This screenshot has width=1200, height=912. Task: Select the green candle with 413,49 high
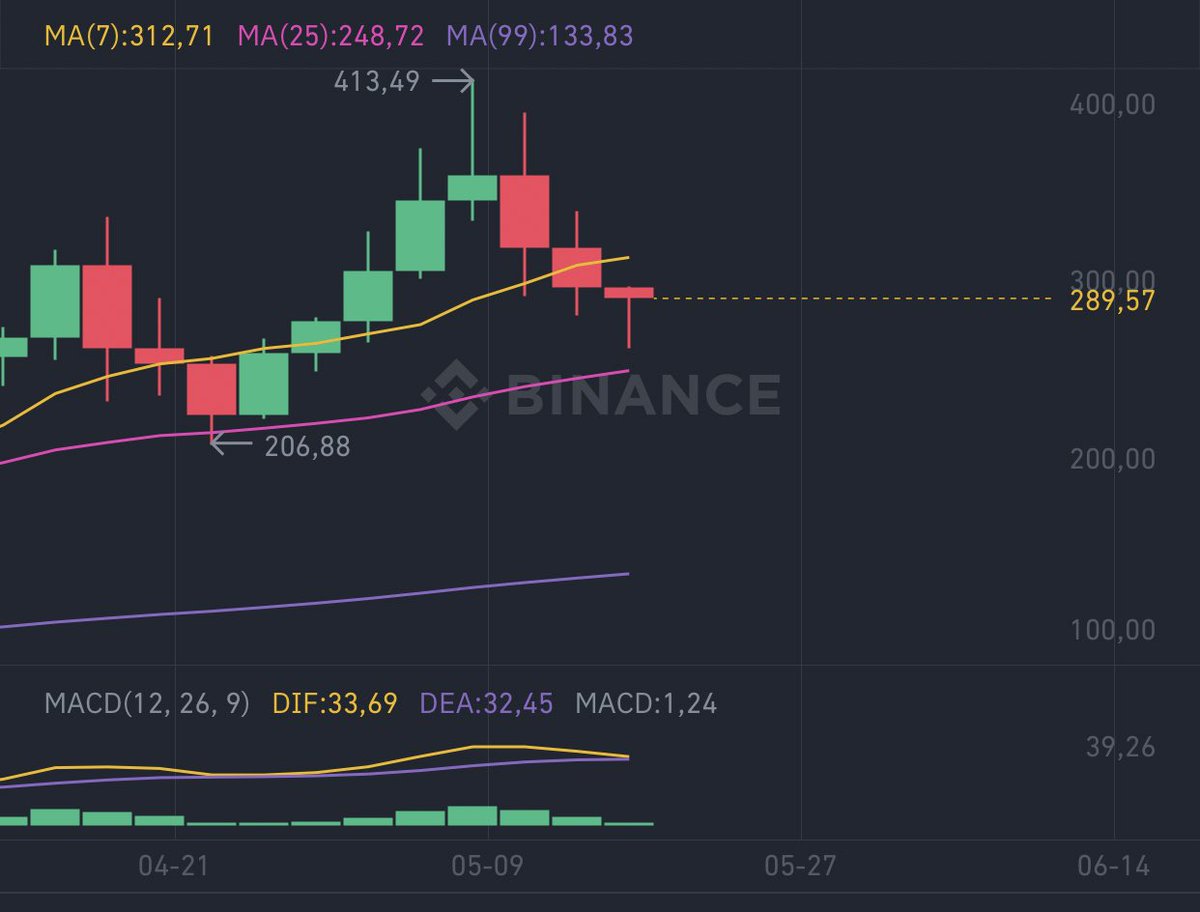click(x=472, y=187)
